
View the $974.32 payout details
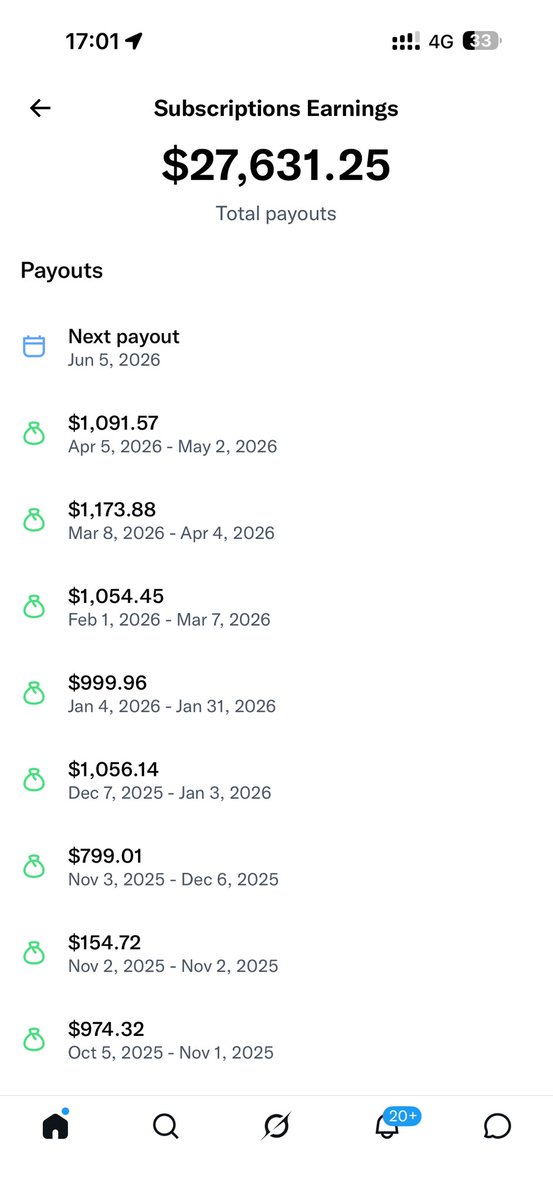pos(276,1039)
